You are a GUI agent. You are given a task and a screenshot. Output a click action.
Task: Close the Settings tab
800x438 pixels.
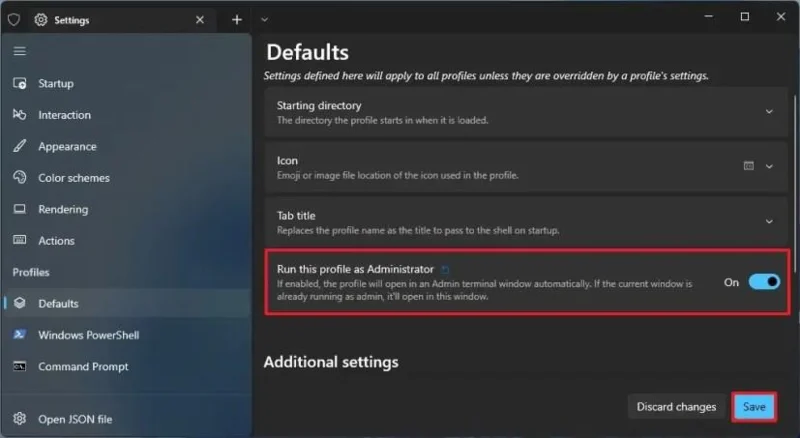pos(200,19)
